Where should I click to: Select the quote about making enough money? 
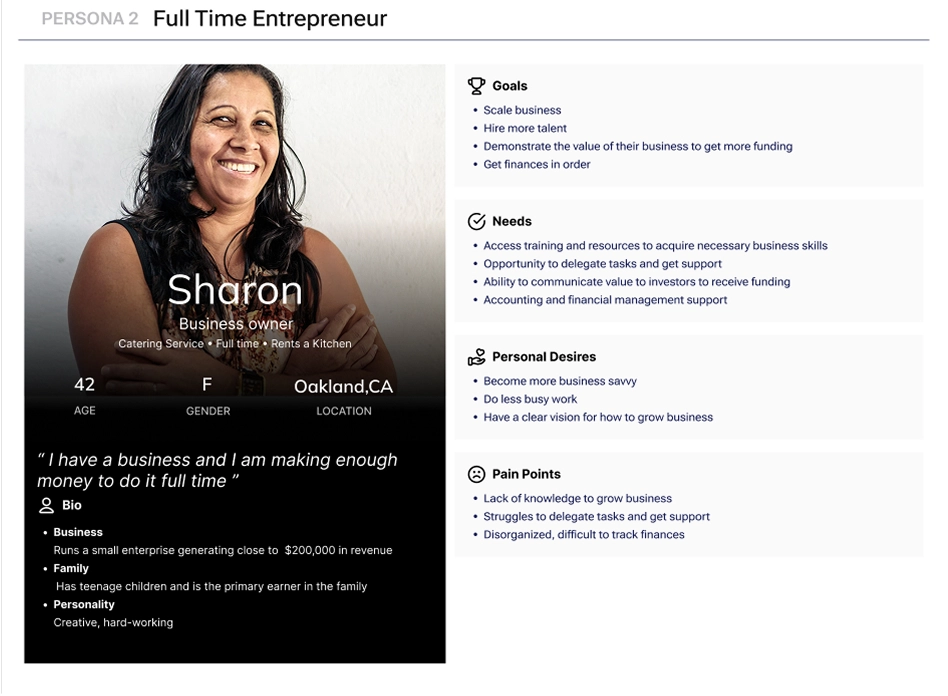coord(218,470)
